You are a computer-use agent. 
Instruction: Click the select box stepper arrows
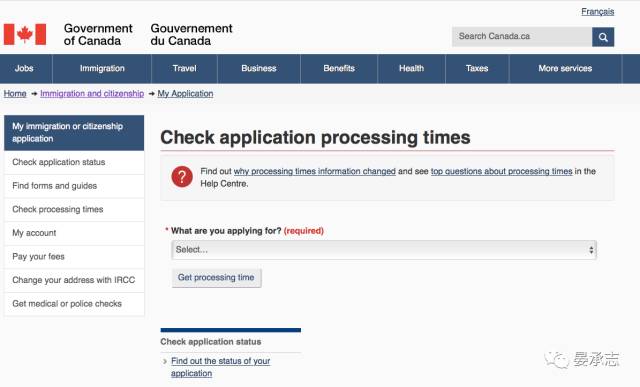coord(591,250)
